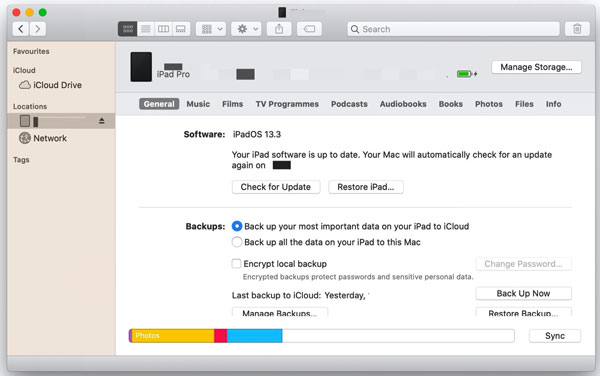This screenshot has width=600, height=376.
Task: Open the TV Programmes tab
Action: coord(287,104)
